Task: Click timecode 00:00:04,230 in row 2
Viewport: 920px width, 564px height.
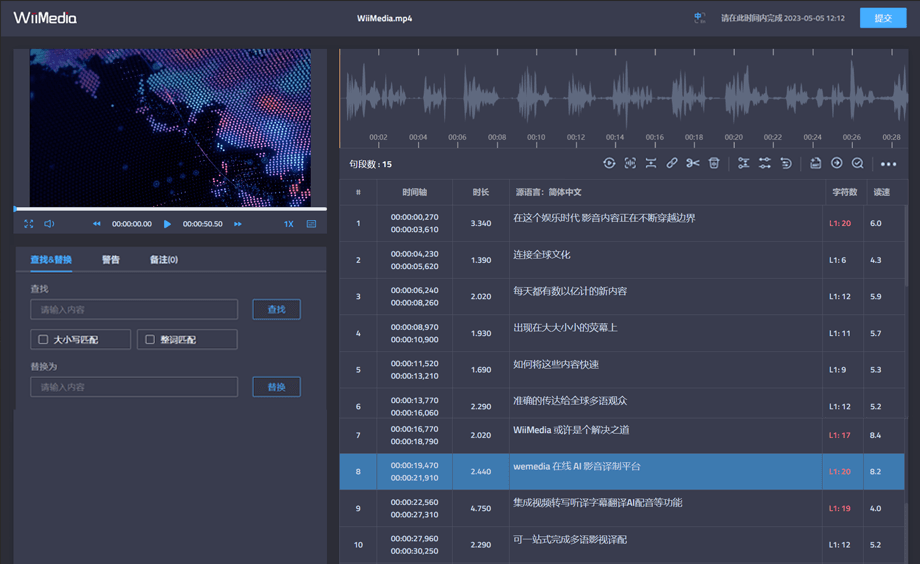Action: pos(414,254)
